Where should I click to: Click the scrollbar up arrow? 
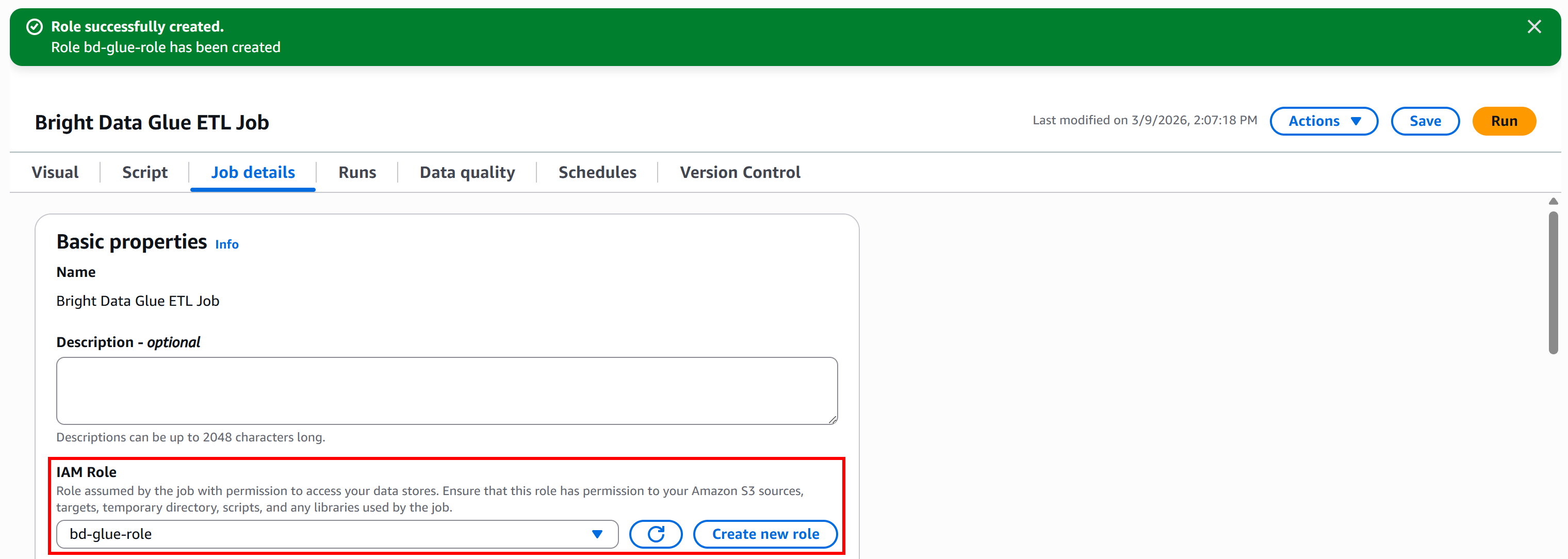point(1553,201)
